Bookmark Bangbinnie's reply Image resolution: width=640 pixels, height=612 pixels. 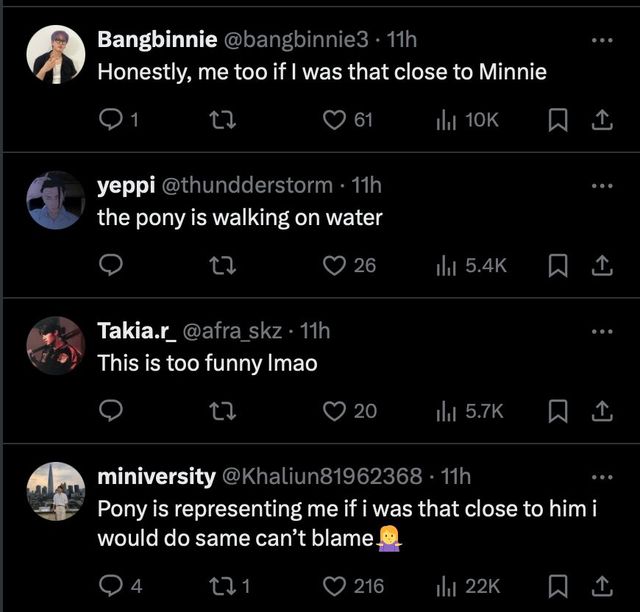pos(558,120)
